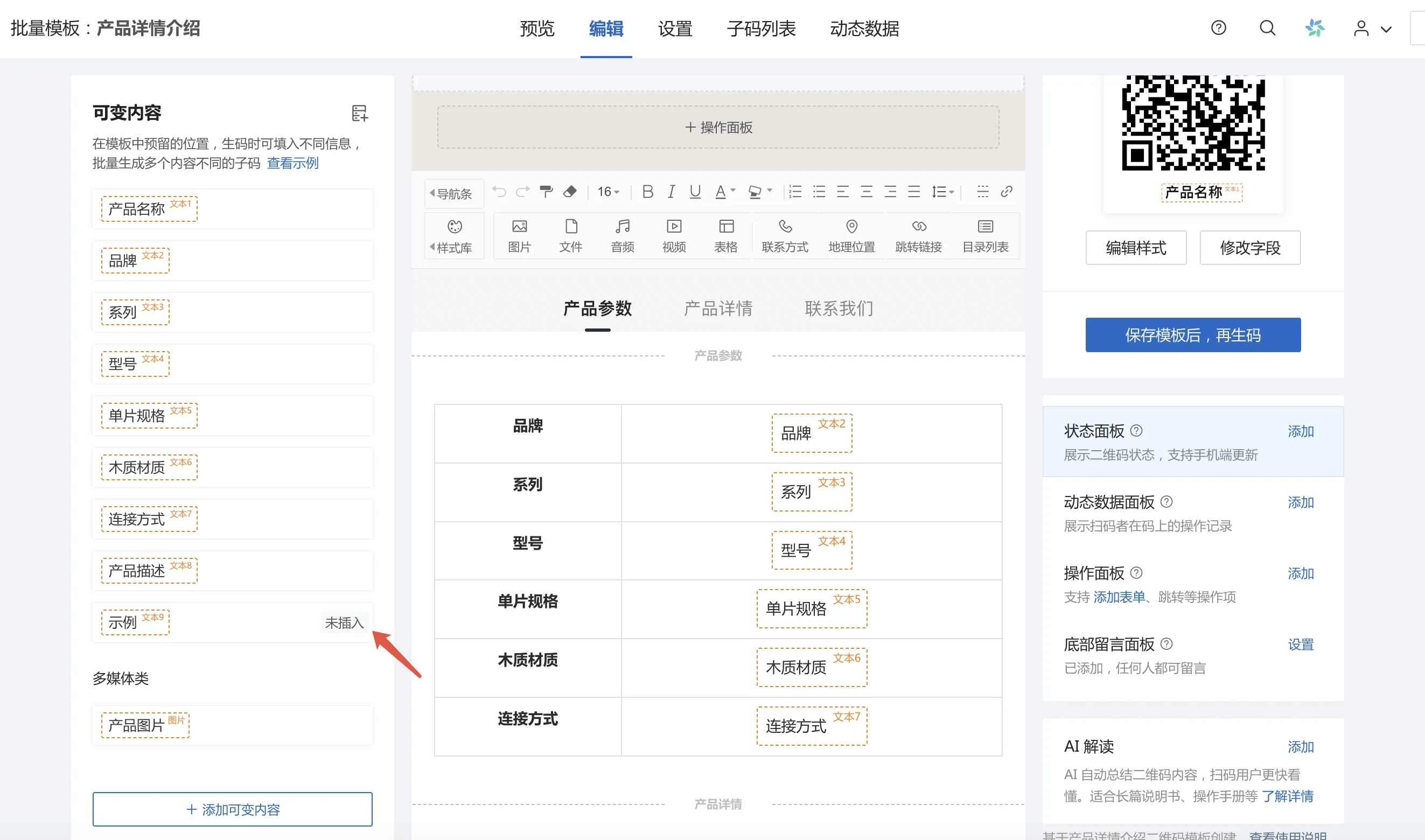Screen dimensions: 1425x840
Task: Switch to the 动态数据 tab
Action: [x=864, y=29]
